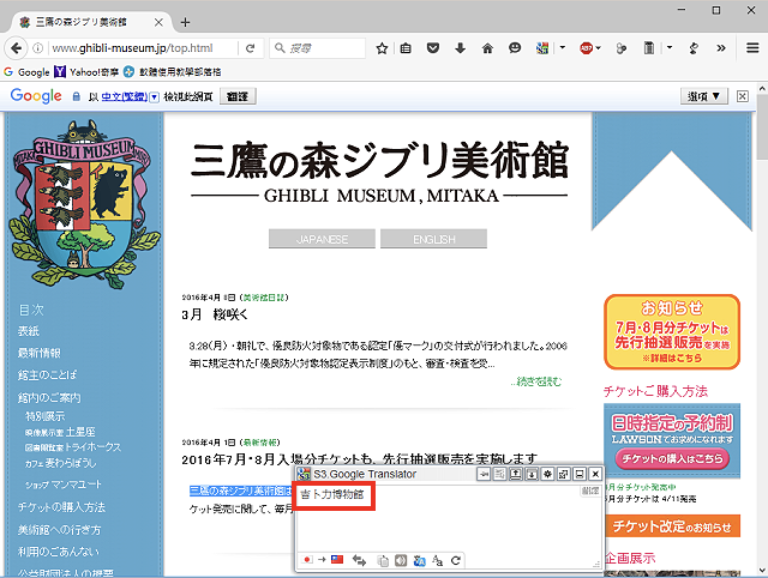Open sidebar menu item 最新情報
Viewport: 768px width, 578px height.
tap(39, 353)
